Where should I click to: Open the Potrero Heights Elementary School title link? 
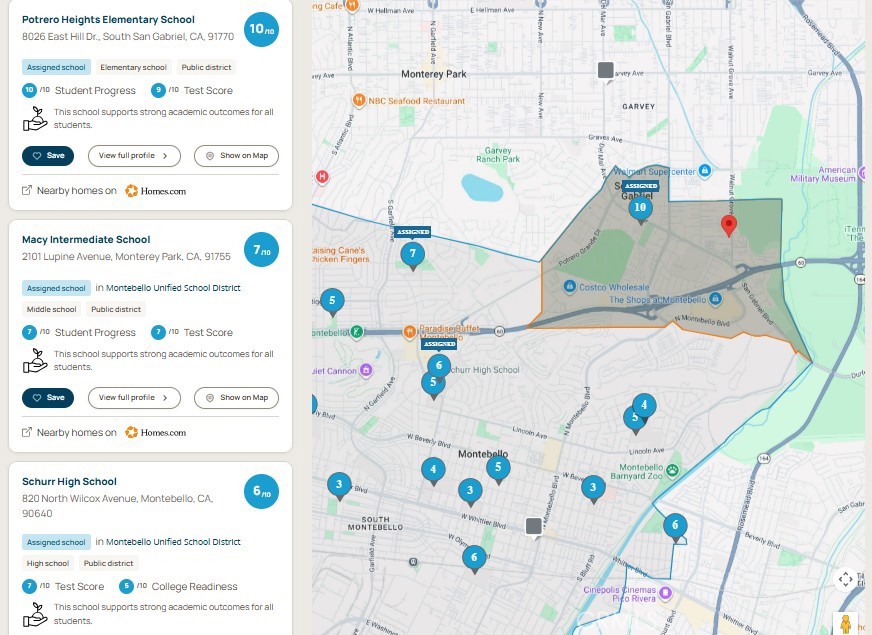pyautogui.click(x=108, y=19)
